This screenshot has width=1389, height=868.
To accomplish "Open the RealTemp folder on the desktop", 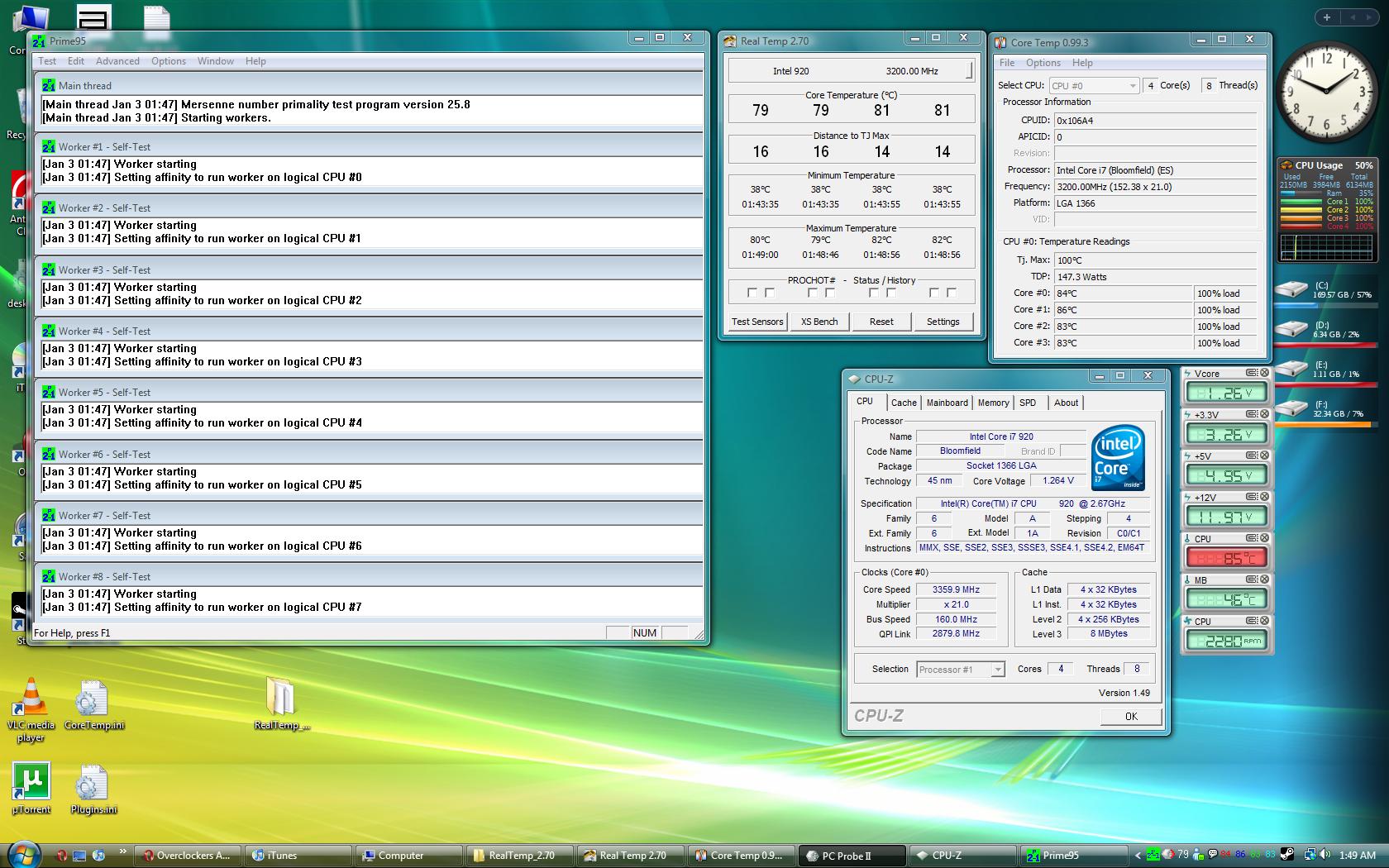I will point(281,705).
